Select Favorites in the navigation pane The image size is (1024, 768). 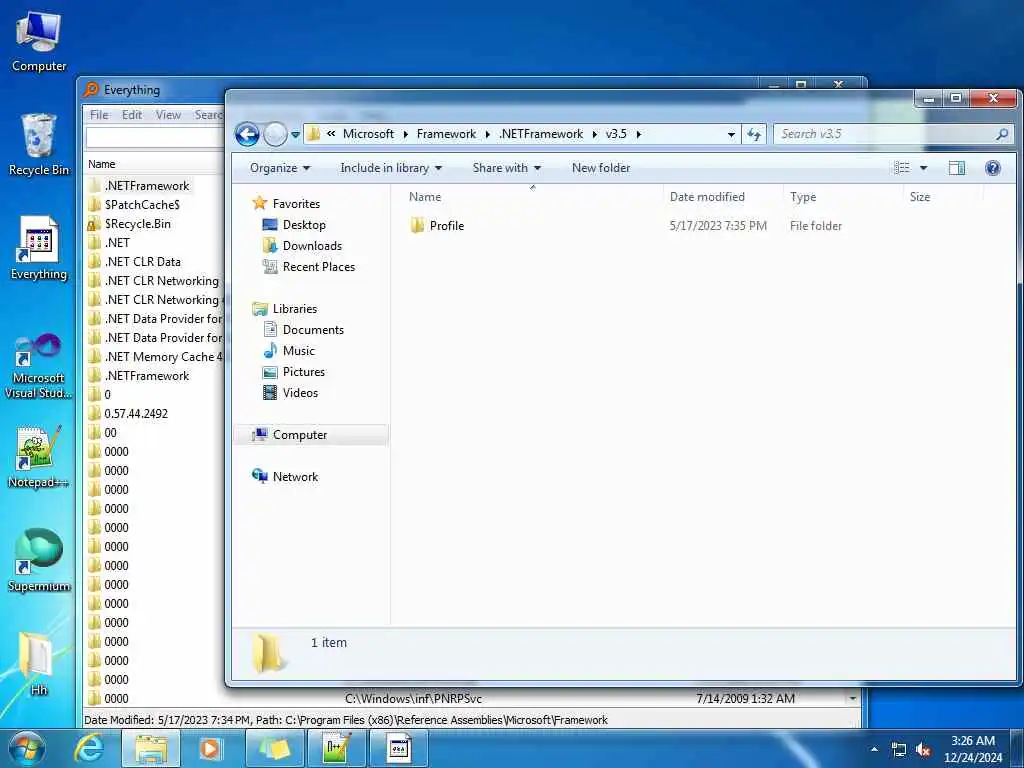(x=296, y=204)
